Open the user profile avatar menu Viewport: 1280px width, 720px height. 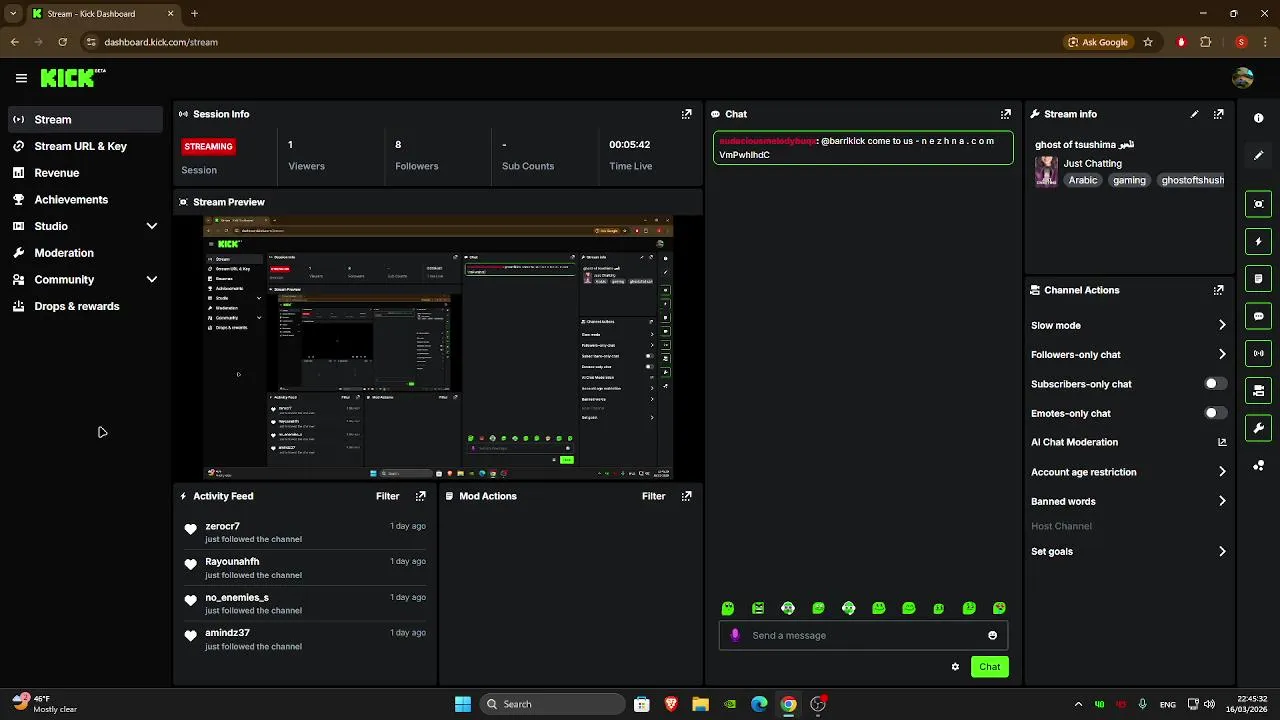pos(1243,78)
